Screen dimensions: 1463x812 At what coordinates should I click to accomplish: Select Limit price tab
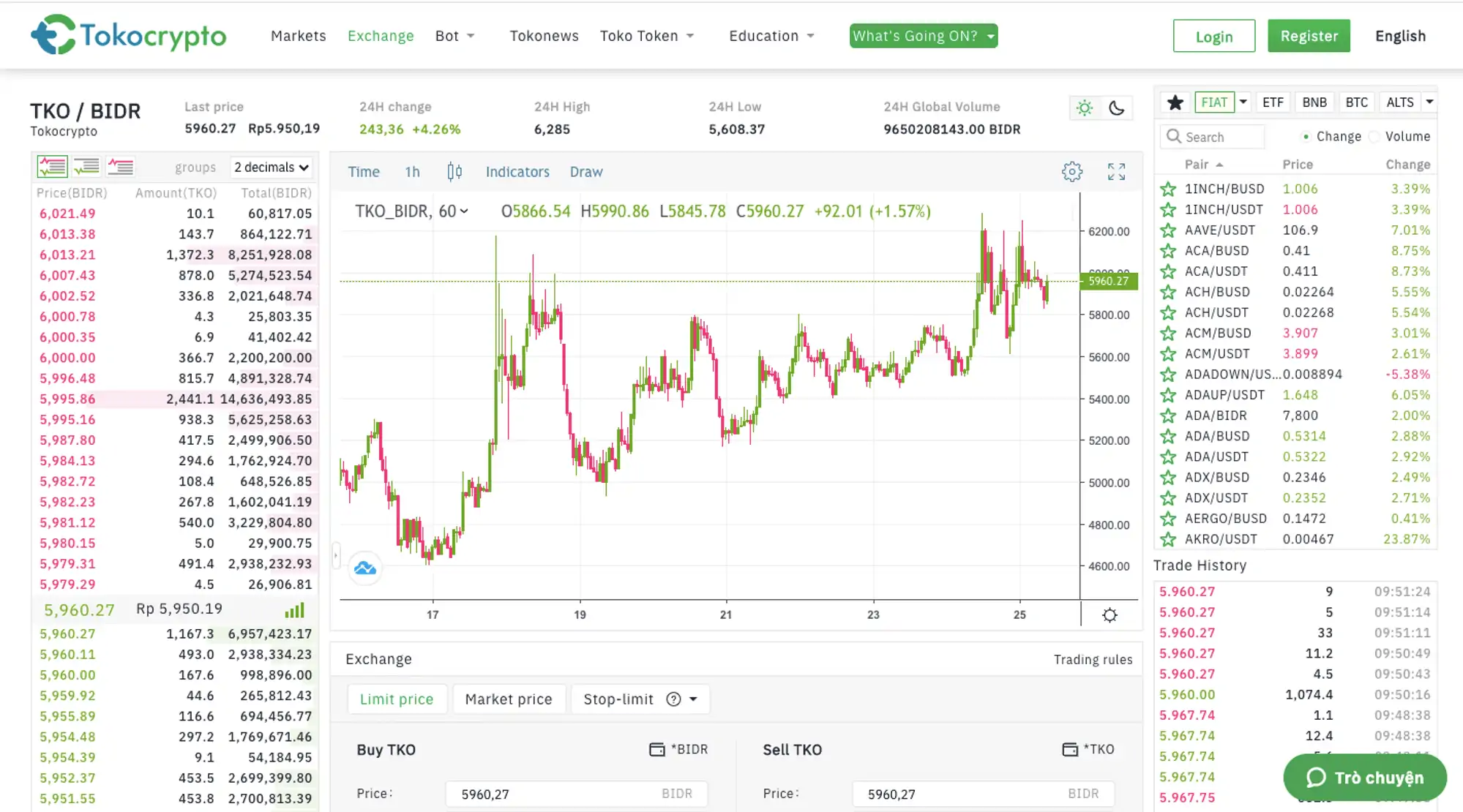(397, 699)
